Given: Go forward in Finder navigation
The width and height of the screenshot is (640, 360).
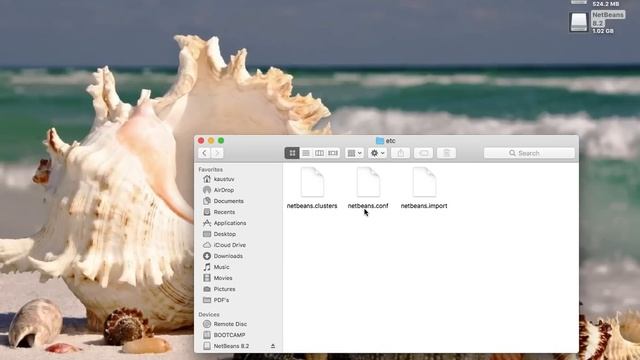Looking at the screenshot, I should 218,153.
